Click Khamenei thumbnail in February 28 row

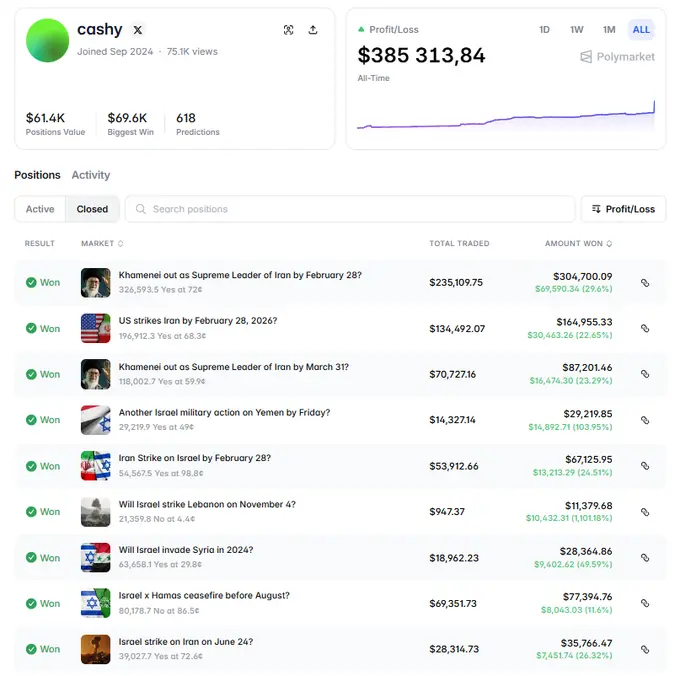click(x=95, y=282)
